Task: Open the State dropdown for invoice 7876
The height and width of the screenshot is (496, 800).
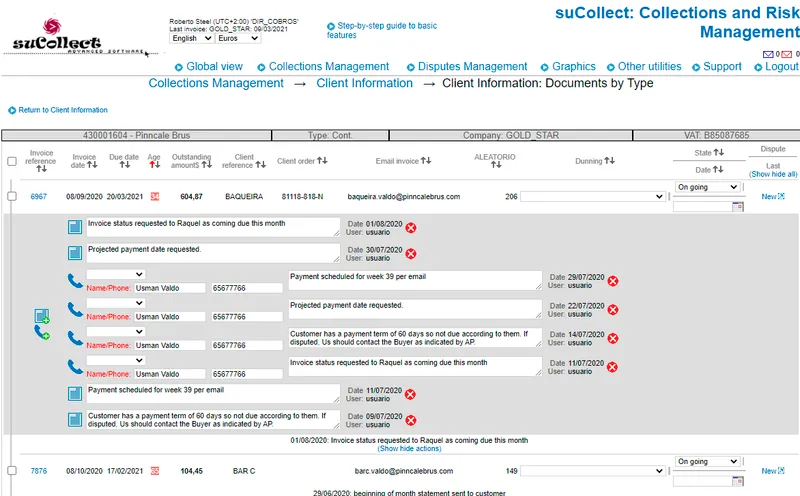Action: point(707,461)
